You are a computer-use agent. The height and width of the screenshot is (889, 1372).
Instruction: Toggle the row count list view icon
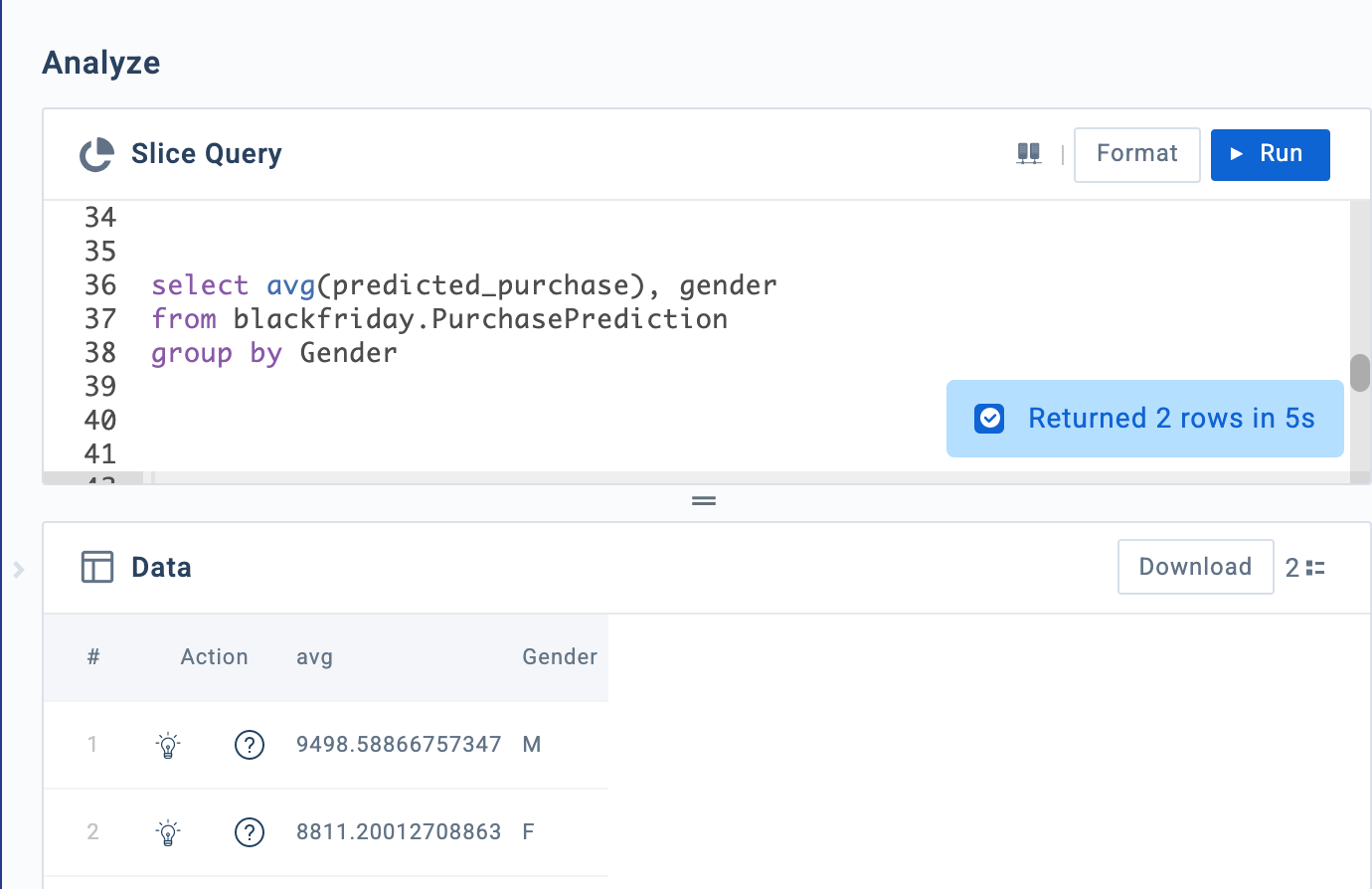click(x=1315, y=568)
